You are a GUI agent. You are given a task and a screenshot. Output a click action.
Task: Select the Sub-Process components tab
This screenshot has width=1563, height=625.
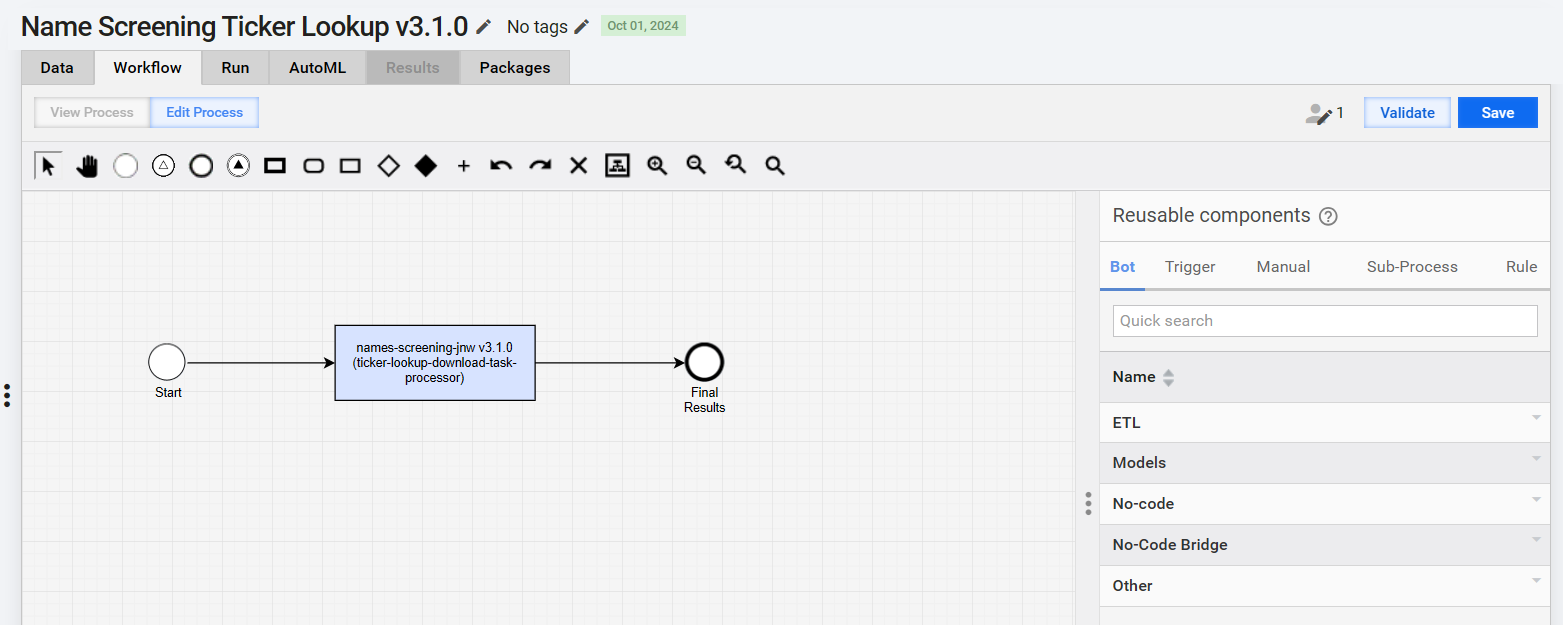tap(1412, 267)
